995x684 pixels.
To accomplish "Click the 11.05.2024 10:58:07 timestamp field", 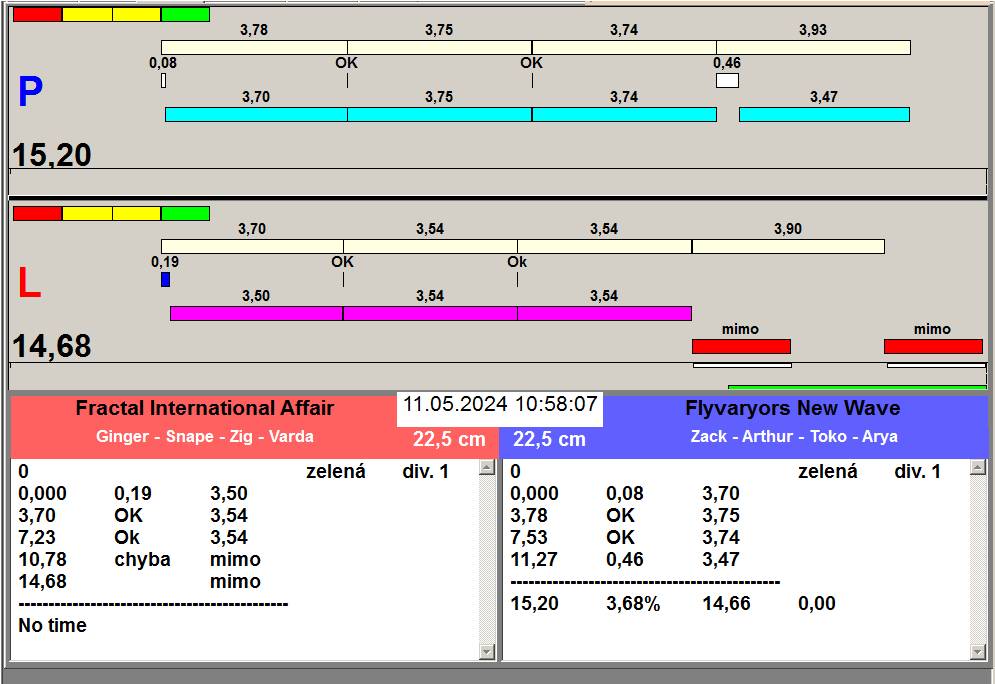I will tap(500, 405).
